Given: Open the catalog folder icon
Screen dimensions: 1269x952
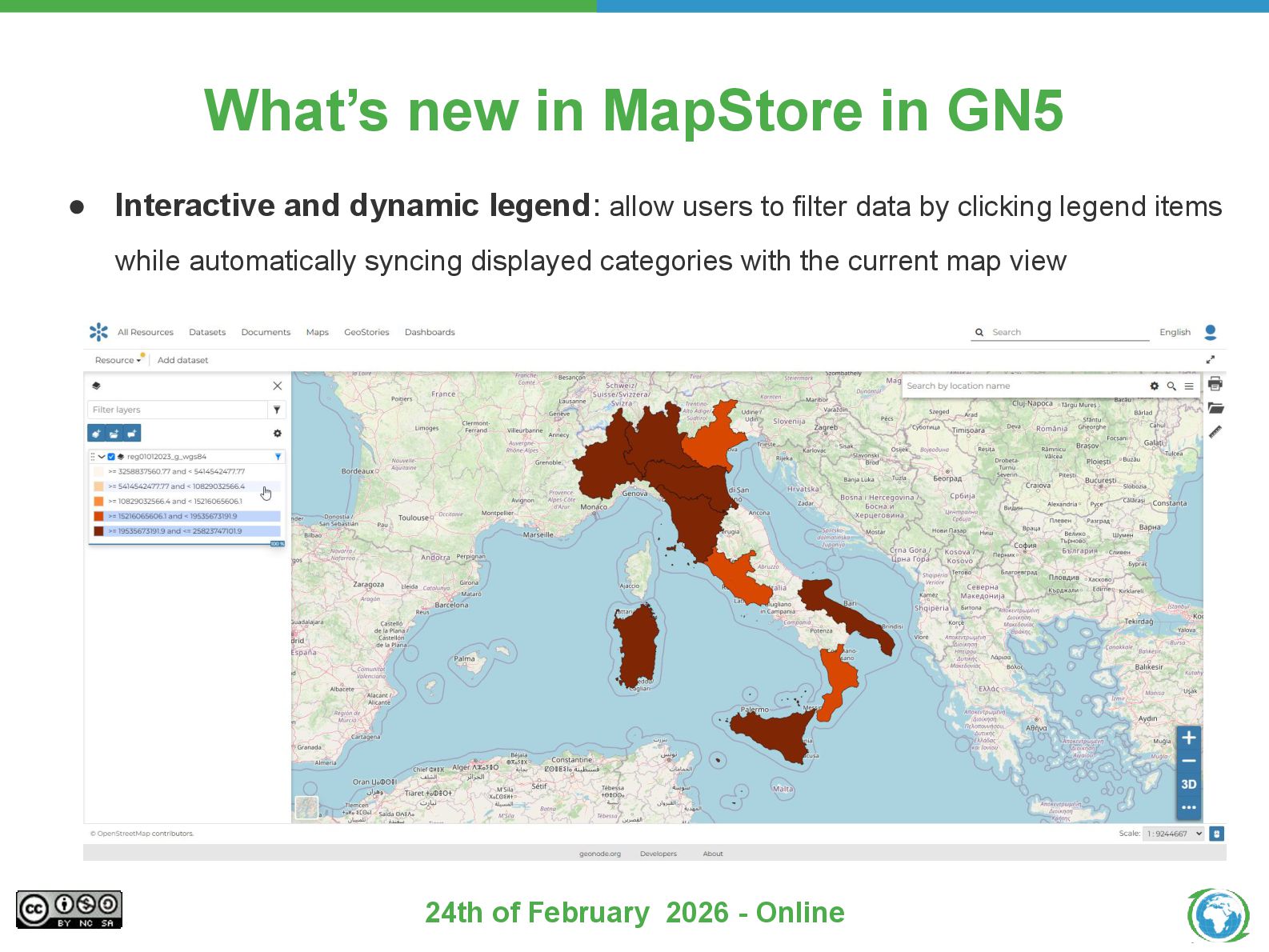Looking at the screenshot, I should click(x=1215, y=408).
